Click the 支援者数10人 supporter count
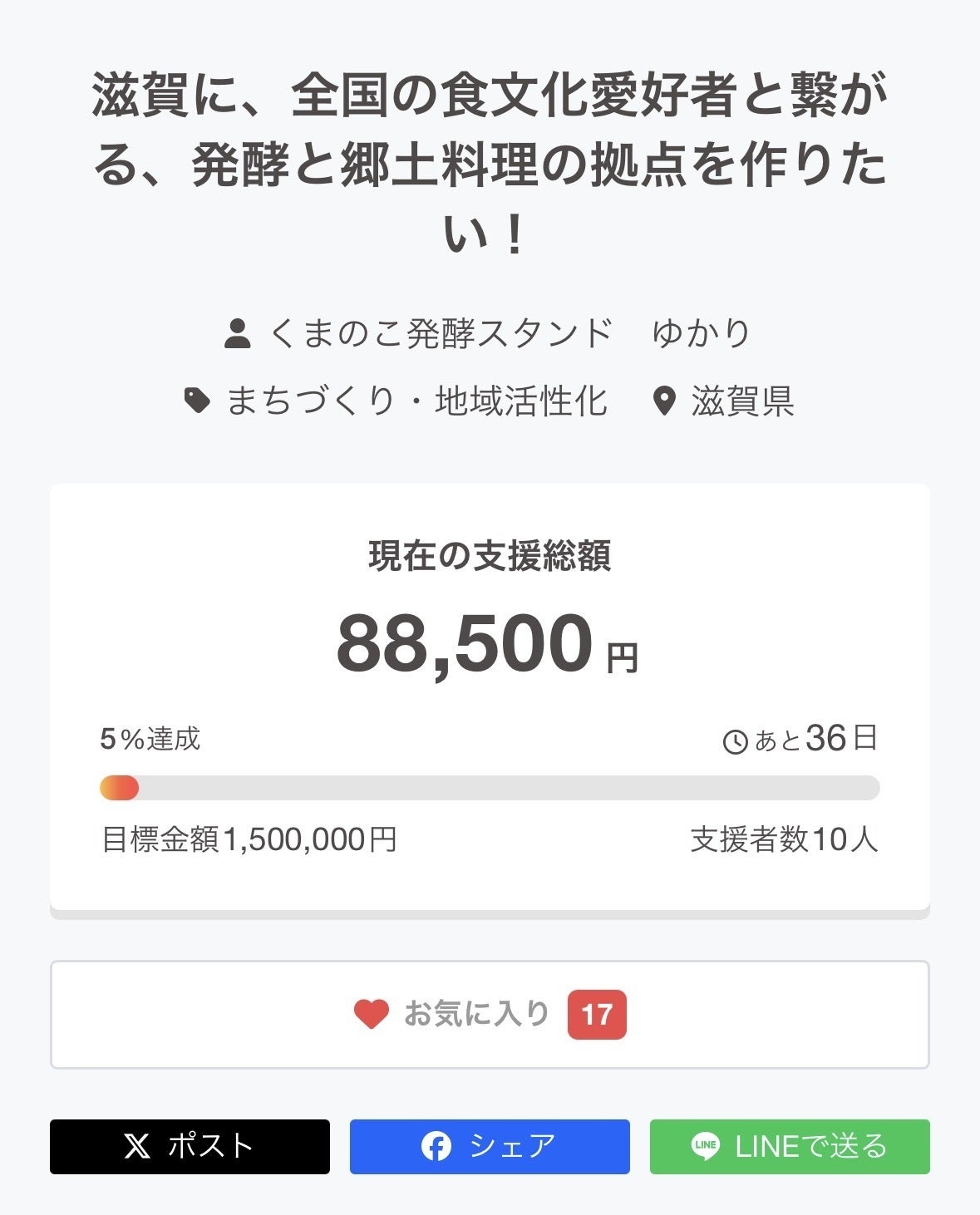The height and width of the screenshot is (1215, 980). pos(784,839)
